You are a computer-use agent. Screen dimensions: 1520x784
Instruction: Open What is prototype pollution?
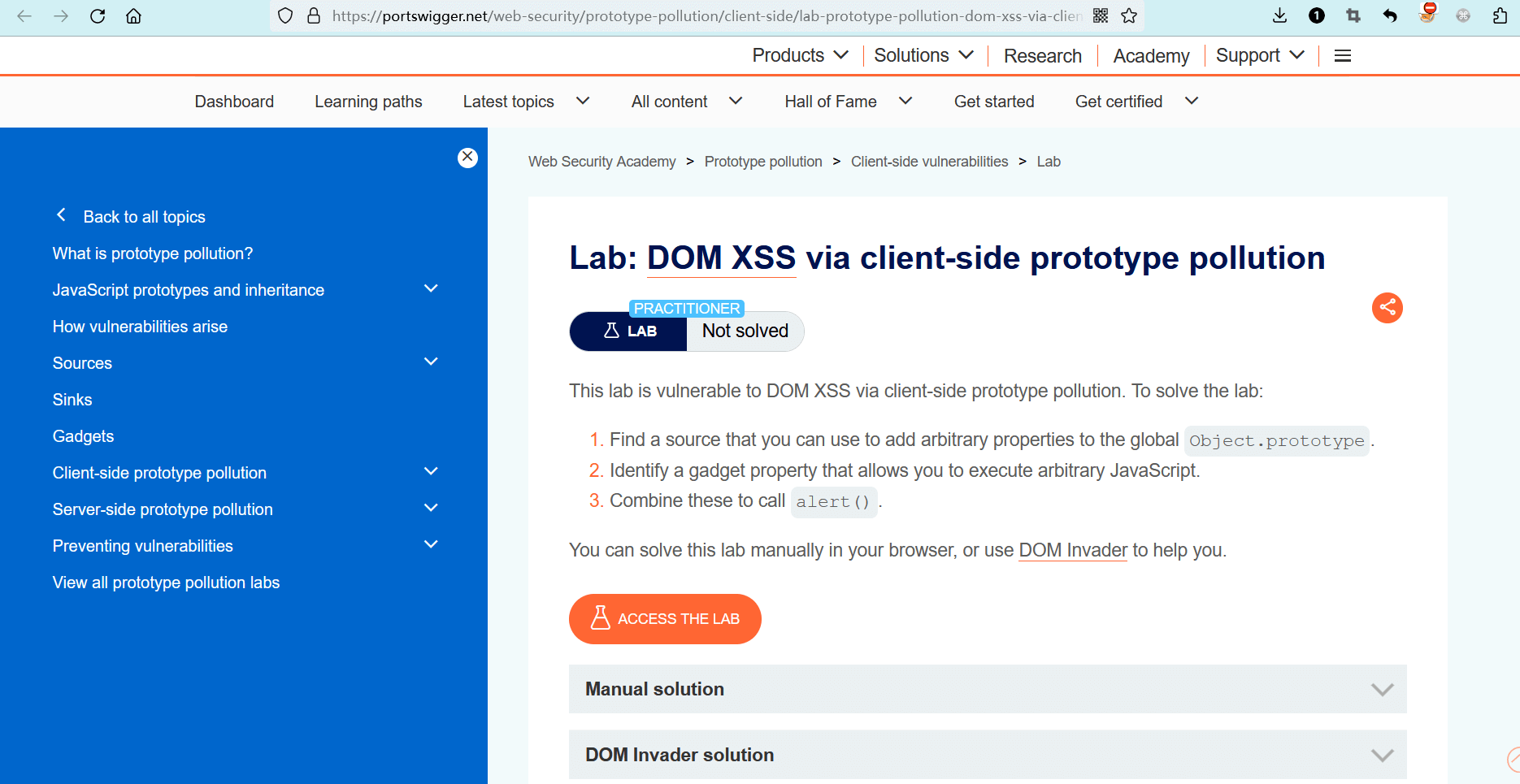click(x=153, y=253)
